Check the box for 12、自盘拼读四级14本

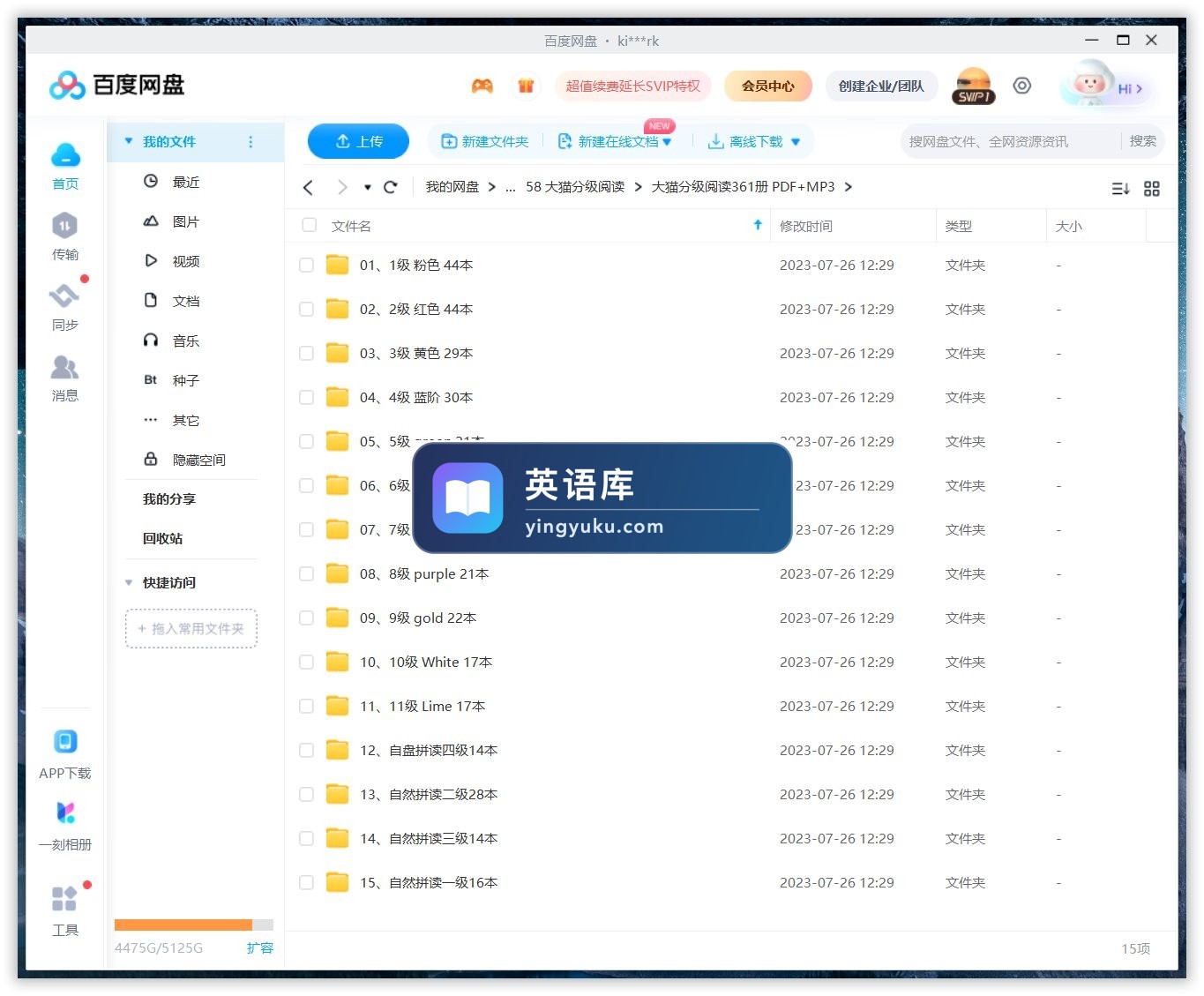tap(306, 750)
